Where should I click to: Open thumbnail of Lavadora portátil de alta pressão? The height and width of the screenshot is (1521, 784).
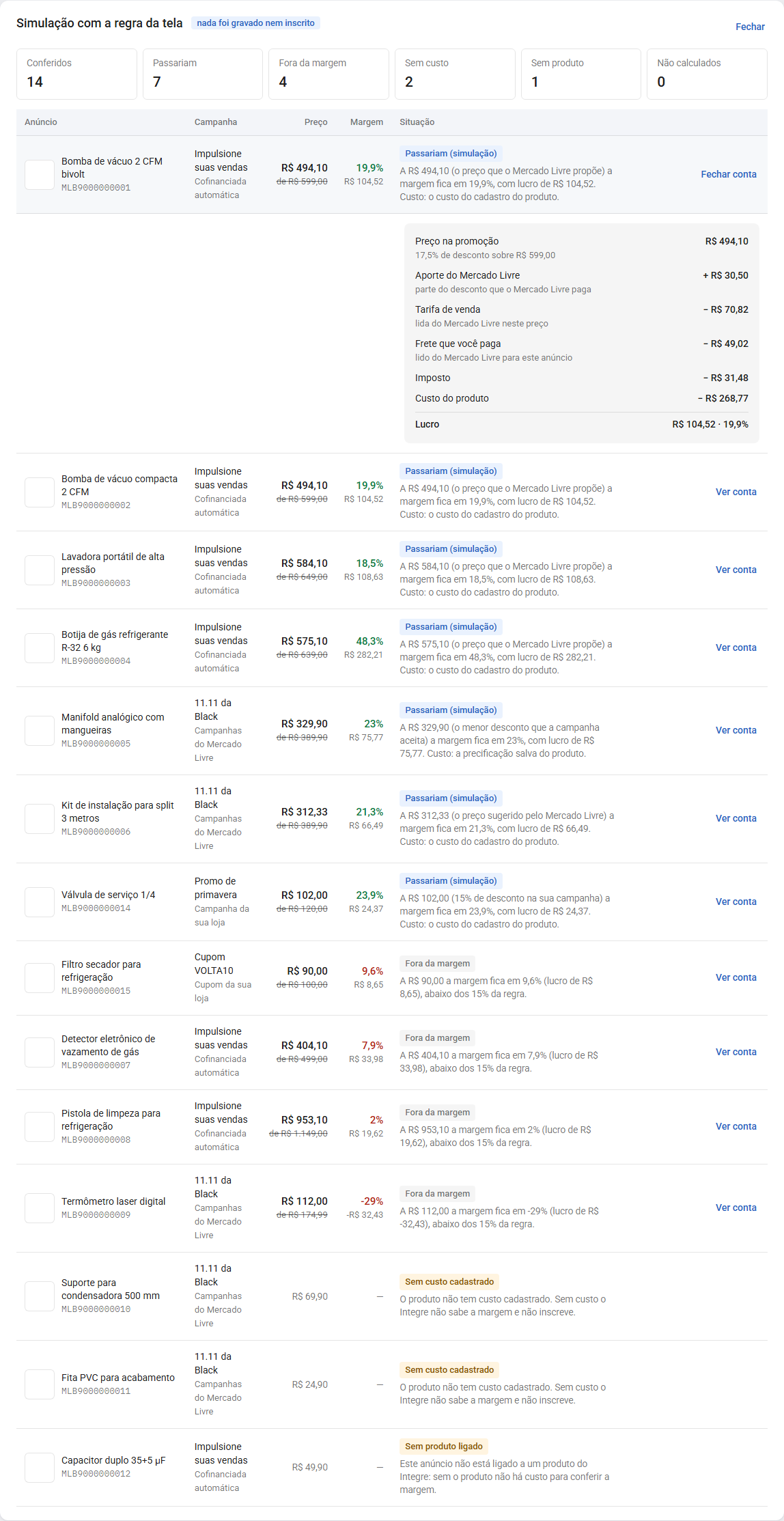pyautogui.click(x=40, y=570)
